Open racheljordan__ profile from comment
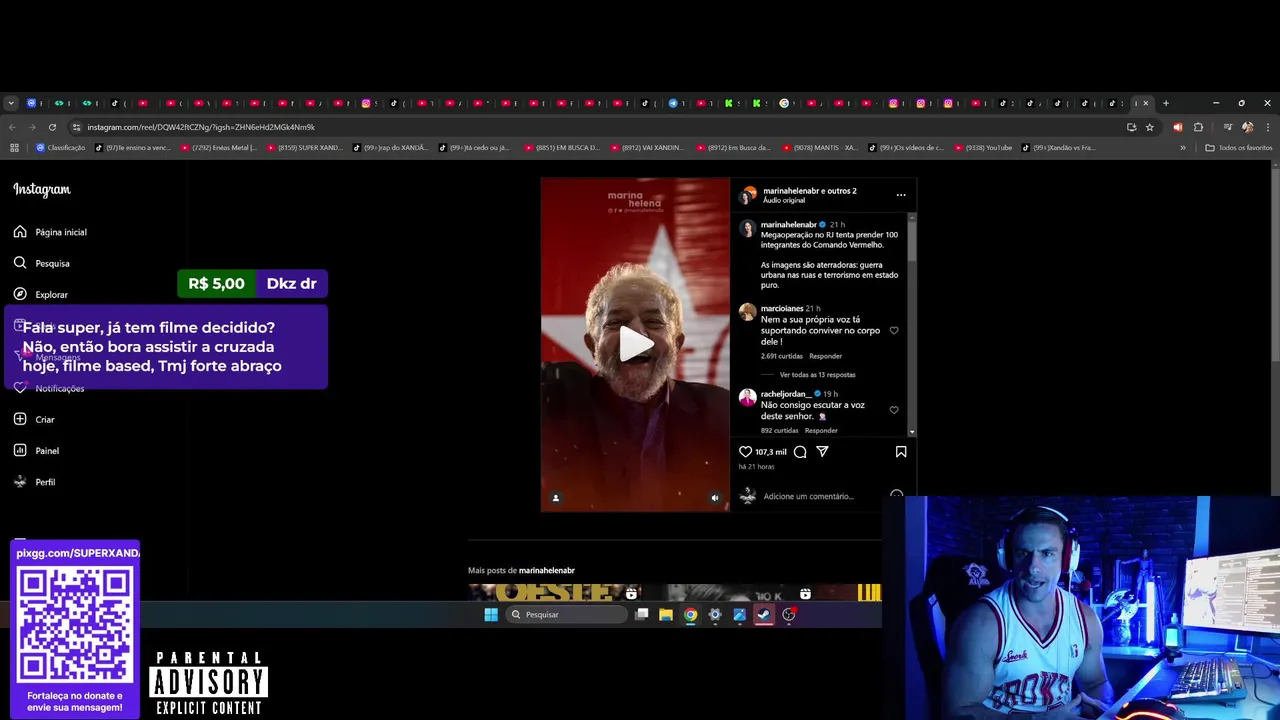The width and height of the screenshot is (1280, 720). coord(786,394)
